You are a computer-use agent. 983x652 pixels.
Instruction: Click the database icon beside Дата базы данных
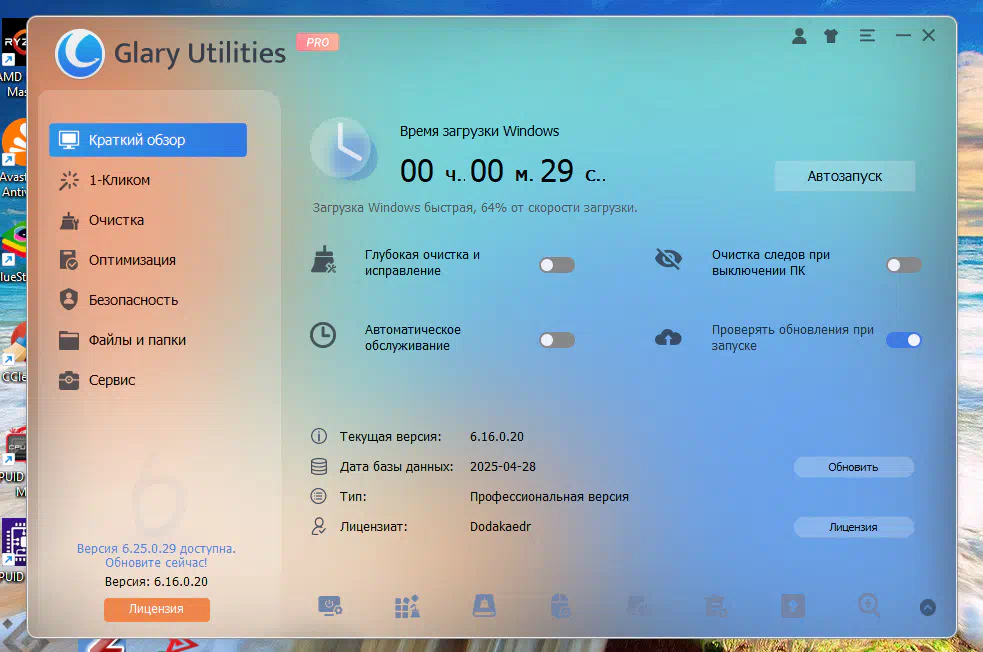318,466
